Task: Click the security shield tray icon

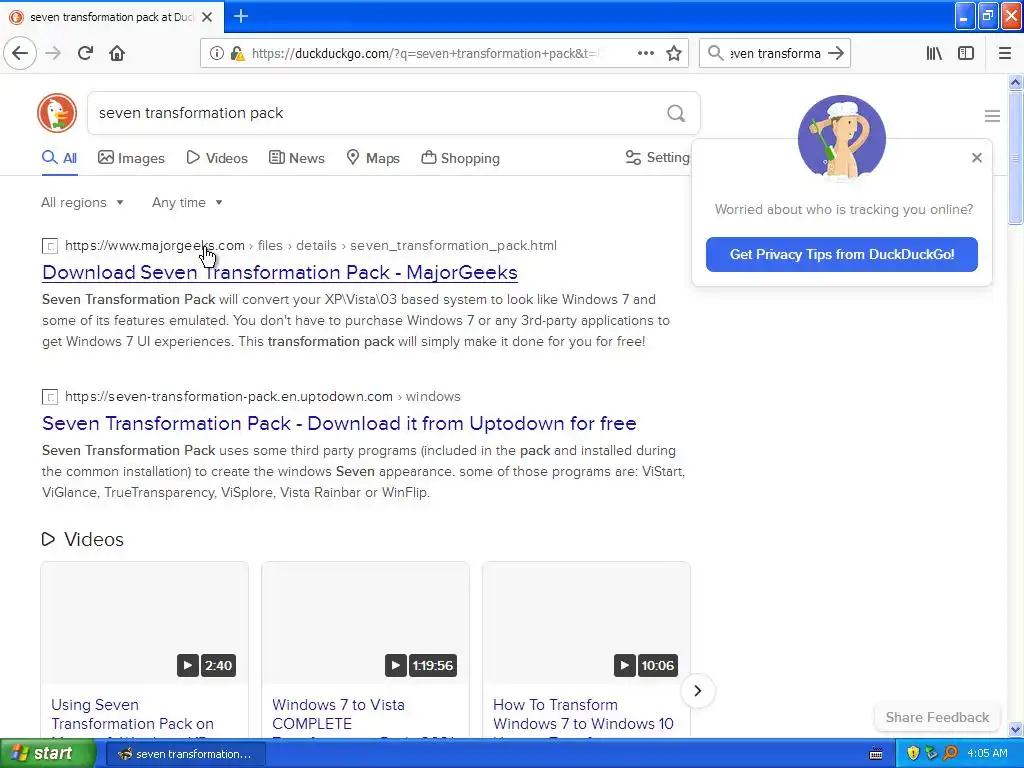Action: pos(913,754)
